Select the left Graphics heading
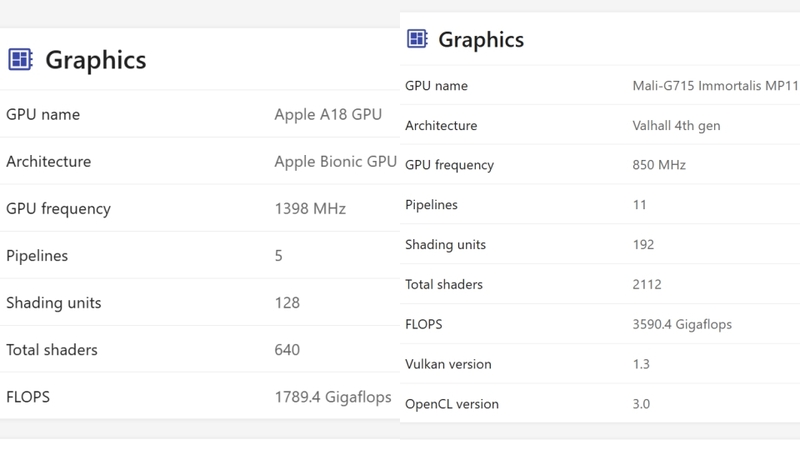Image resolution: width=800 pixels, height=450 pixels. coord(95,60)
